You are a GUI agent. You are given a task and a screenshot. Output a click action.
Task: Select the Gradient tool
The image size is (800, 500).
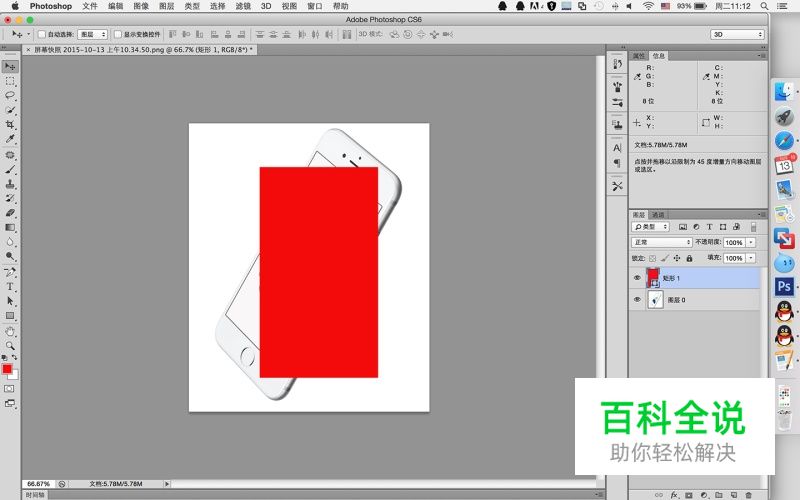click(10, 227)
